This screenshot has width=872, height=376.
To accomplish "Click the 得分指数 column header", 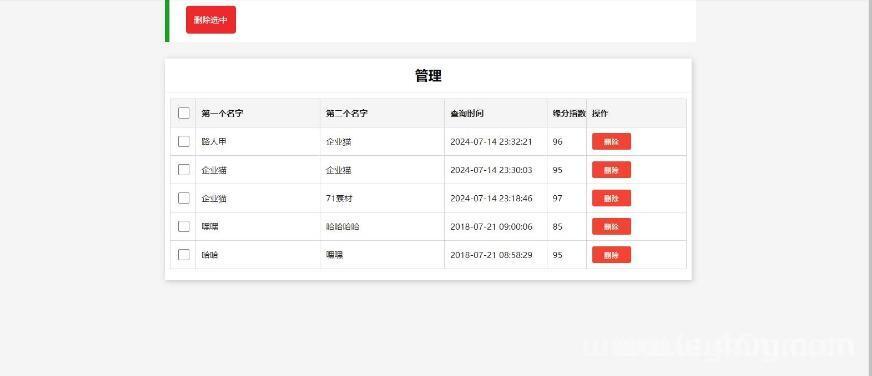I will [569, 113].
